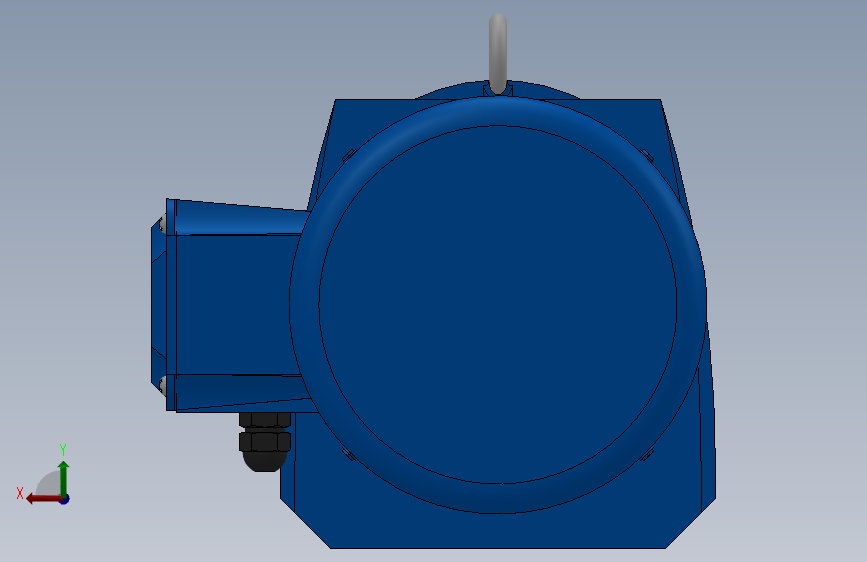Select the black cable gland under terminal box
The image size is (867, 562).
tap(265, 441)
